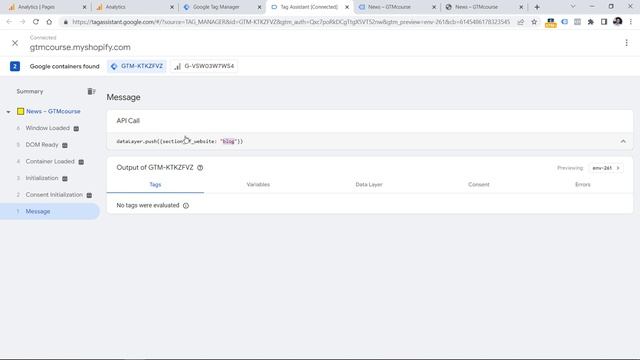This screenshot has height=360, width=640.
Task: Open the env-261 previewing chip
Action: click(606, 168)
